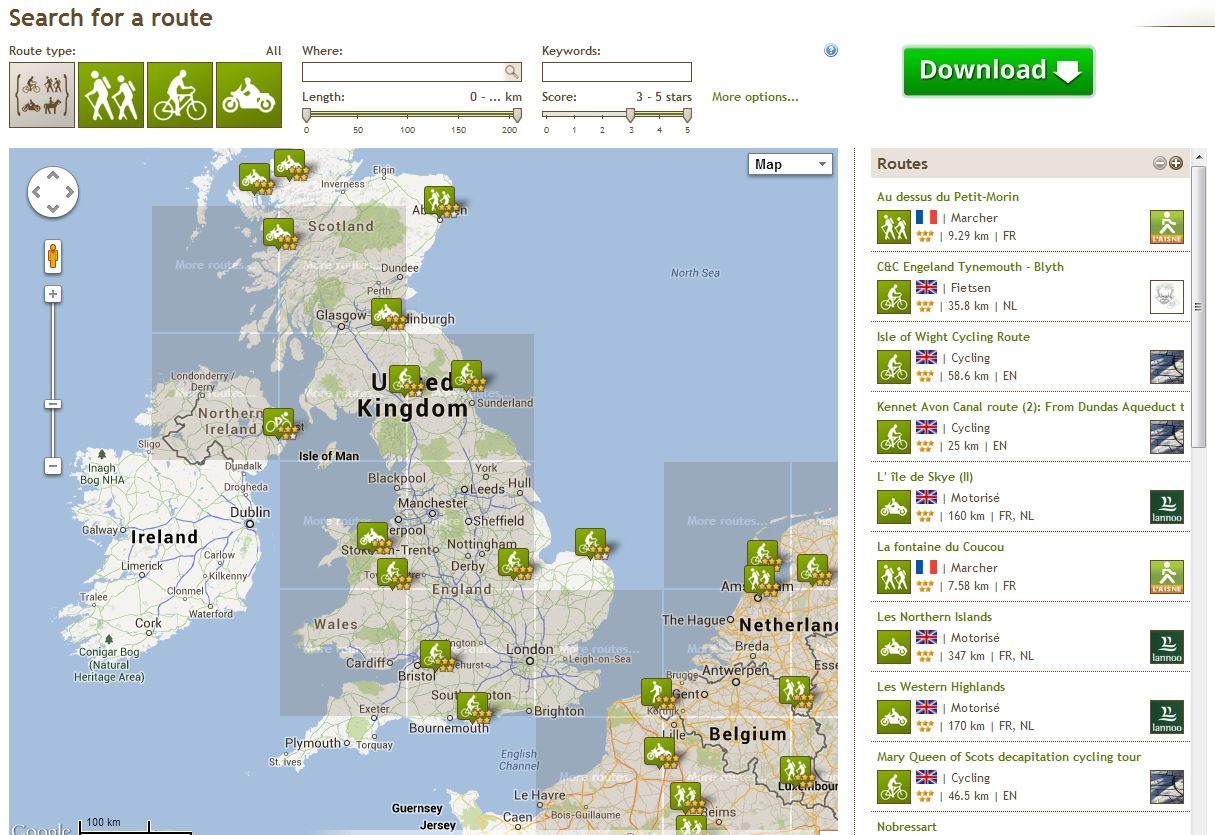The width and height of the screenshot is (1215, 835).
Task: Click cycling marker on the Norfolk coast
Action: (590, 543)
